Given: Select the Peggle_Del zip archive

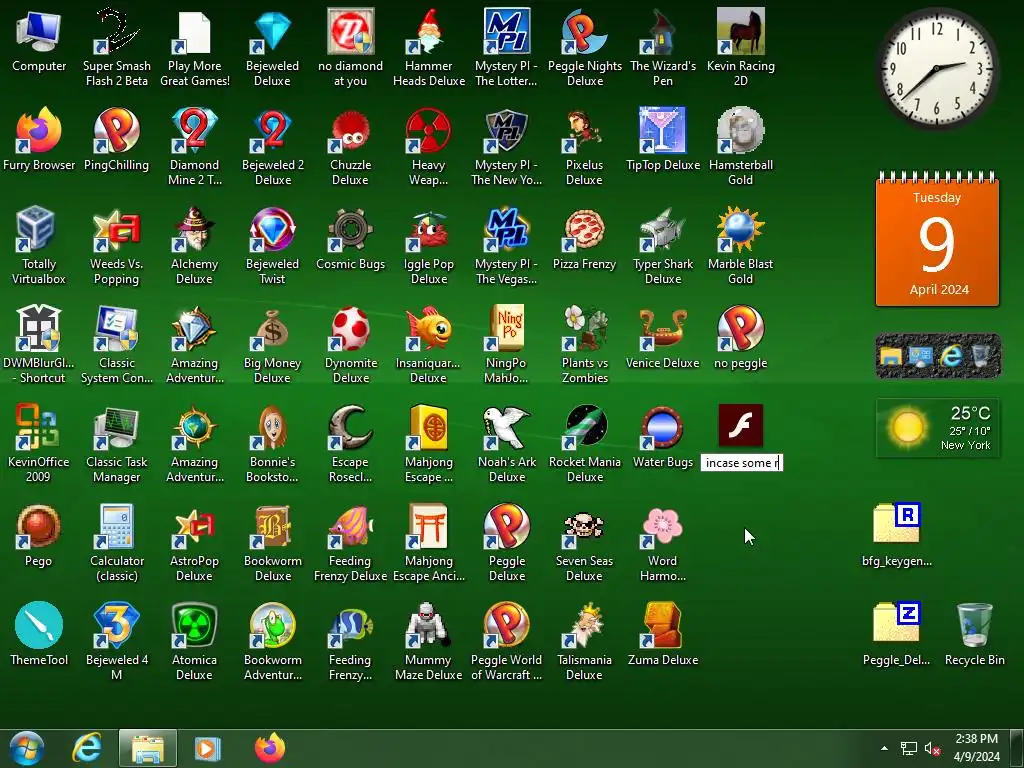Looking at the screenshot, I should [x=897, y=623].
